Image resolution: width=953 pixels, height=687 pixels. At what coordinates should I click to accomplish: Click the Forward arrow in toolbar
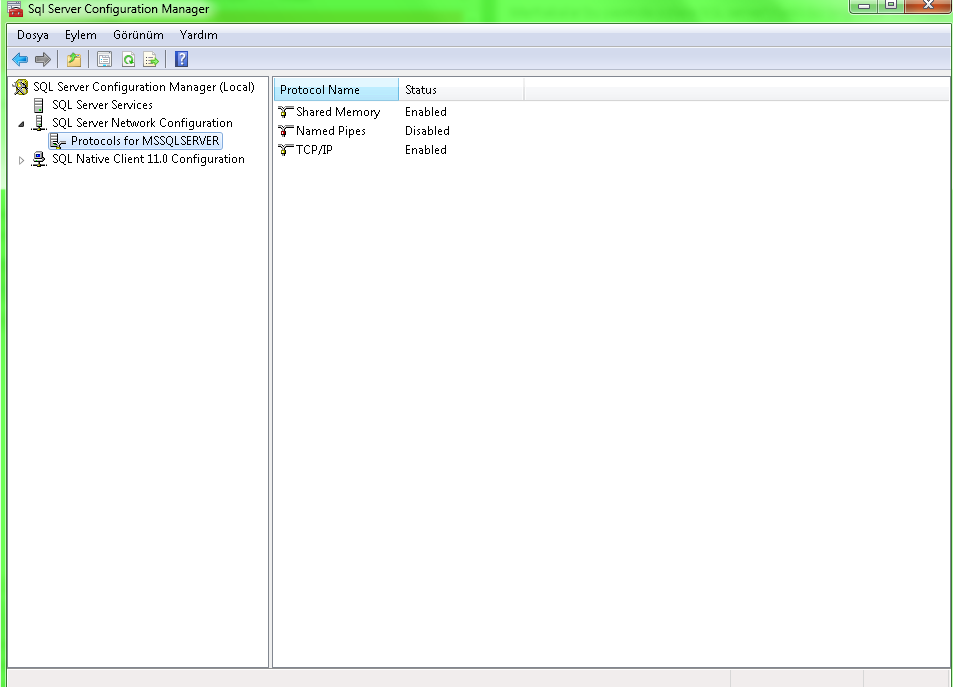point(43,60)
